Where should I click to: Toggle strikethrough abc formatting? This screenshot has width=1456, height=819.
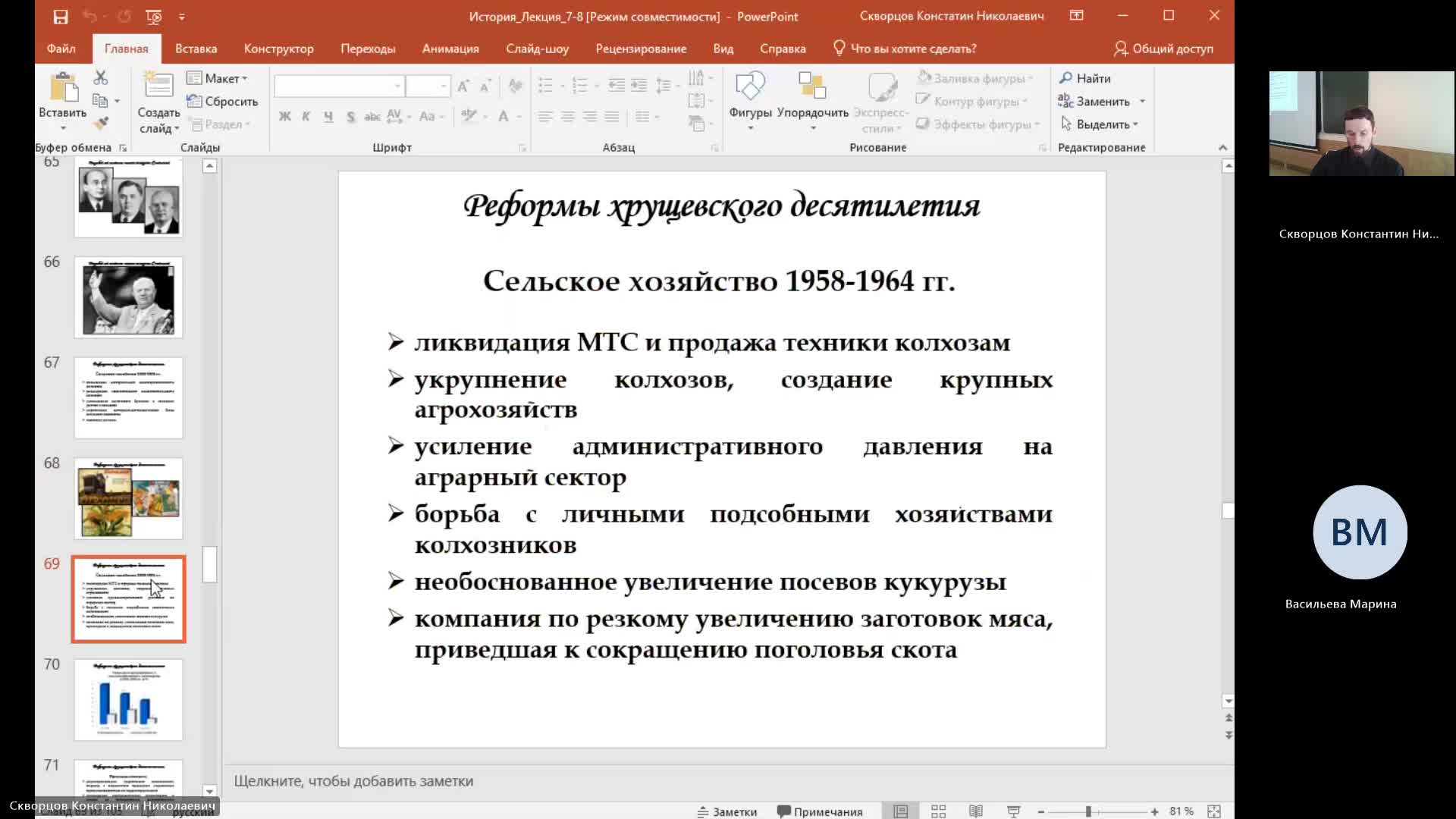point(372,116)
